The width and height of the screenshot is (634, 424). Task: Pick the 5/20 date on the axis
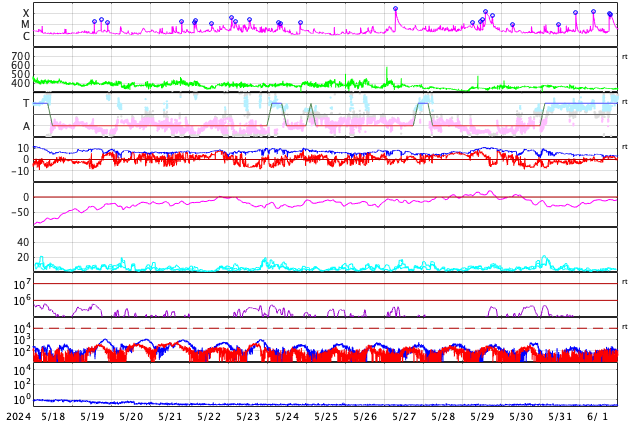point(131,417)
